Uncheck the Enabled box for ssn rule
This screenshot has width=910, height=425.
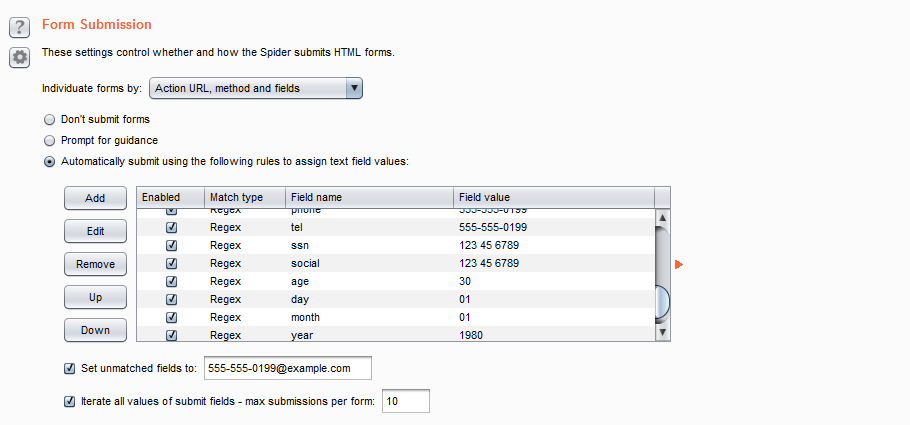[x=171, y=245]
